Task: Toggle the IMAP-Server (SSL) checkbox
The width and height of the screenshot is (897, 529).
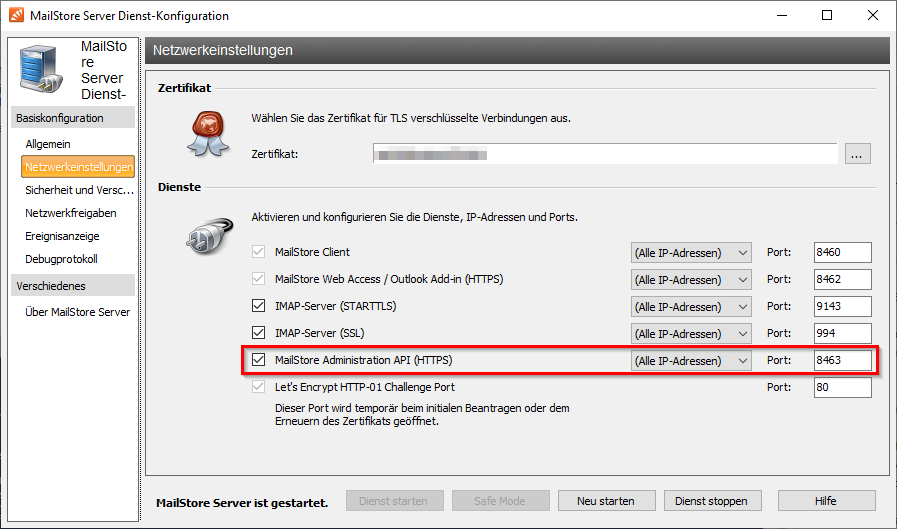Action: click(259, 333)
